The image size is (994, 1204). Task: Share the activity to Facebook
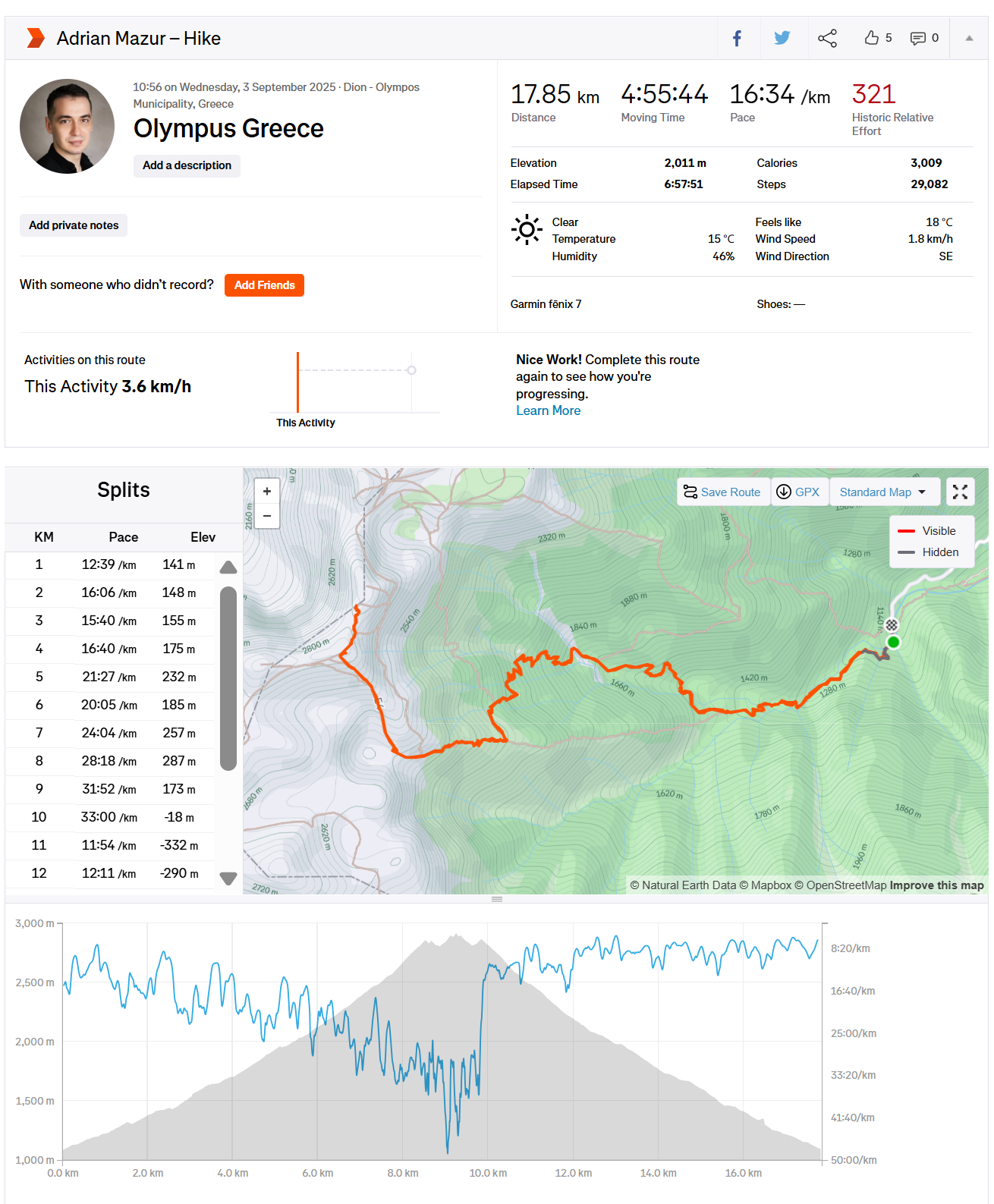(x=738, y=38)
